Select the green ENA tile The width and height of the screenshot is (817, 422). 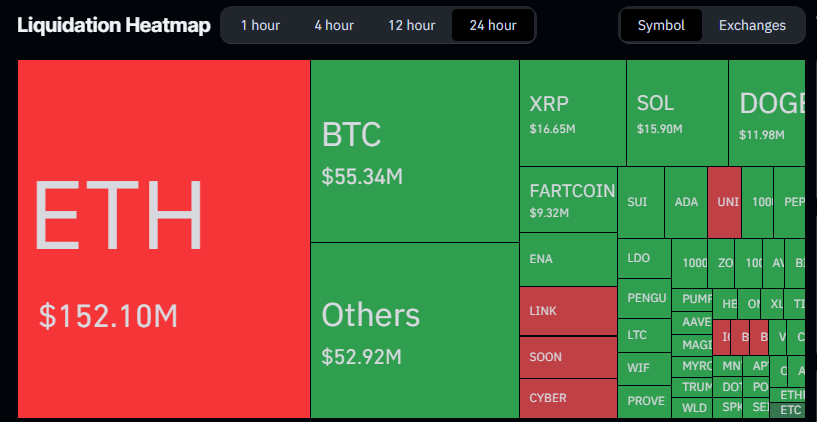click(568, 259)
